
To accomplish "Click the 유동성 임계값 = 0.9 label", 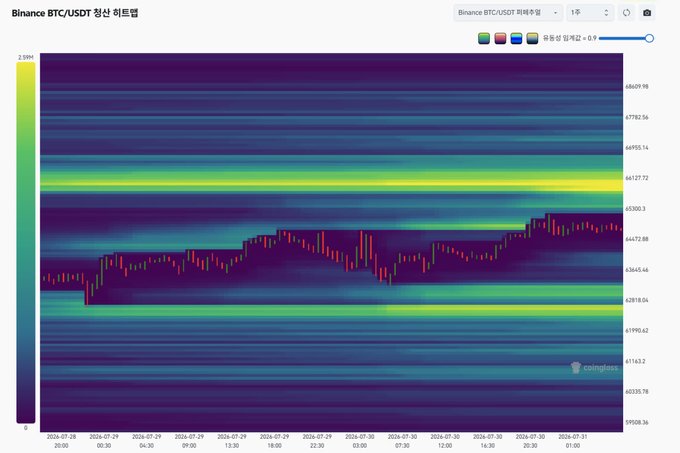I will pos(569,38).
